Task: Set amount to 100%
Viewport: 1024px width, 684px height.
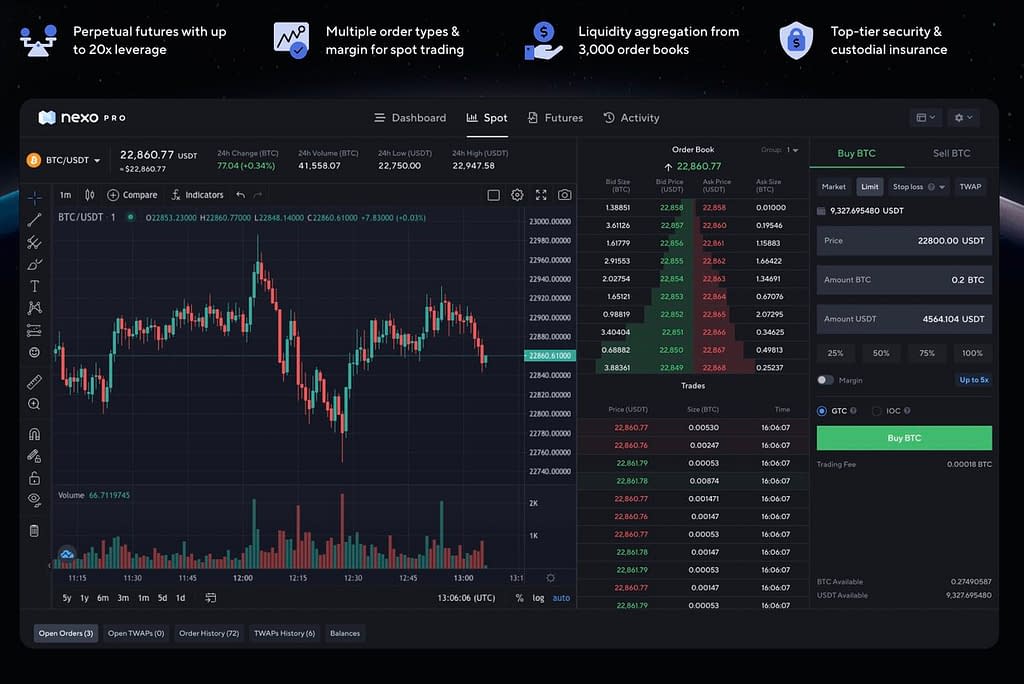Action: coord(972,353)
